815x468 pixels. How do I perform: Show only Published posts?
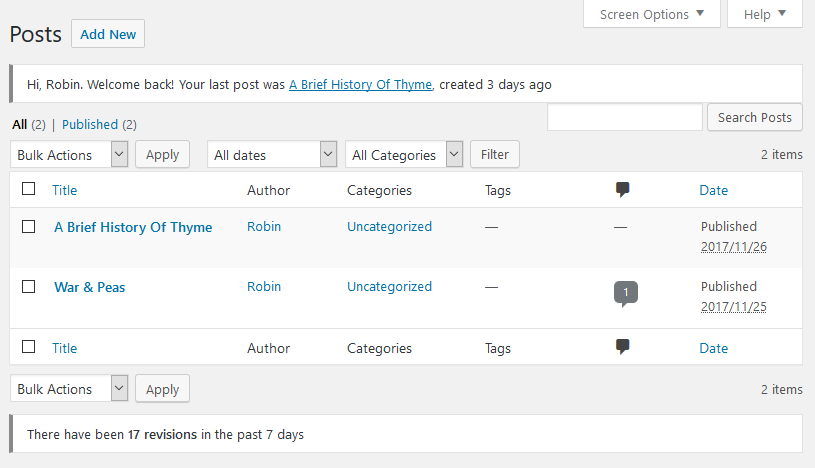click(90, 125)
